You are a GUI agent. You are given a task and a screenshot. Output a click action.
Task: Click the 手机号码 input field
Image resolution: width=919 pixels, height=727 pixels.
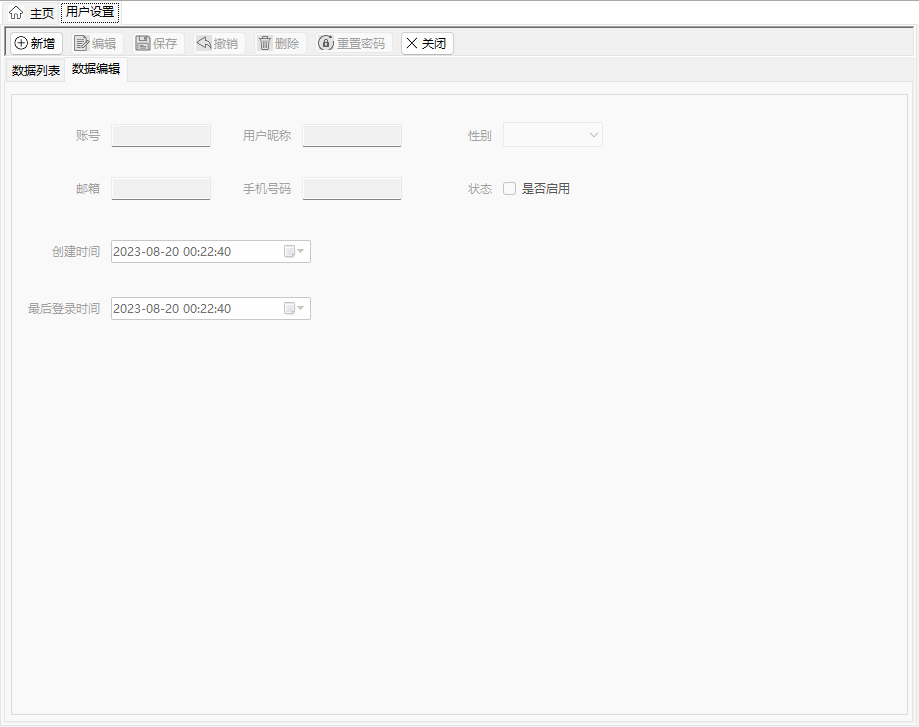pyautogui.click(x=352, y=188)
